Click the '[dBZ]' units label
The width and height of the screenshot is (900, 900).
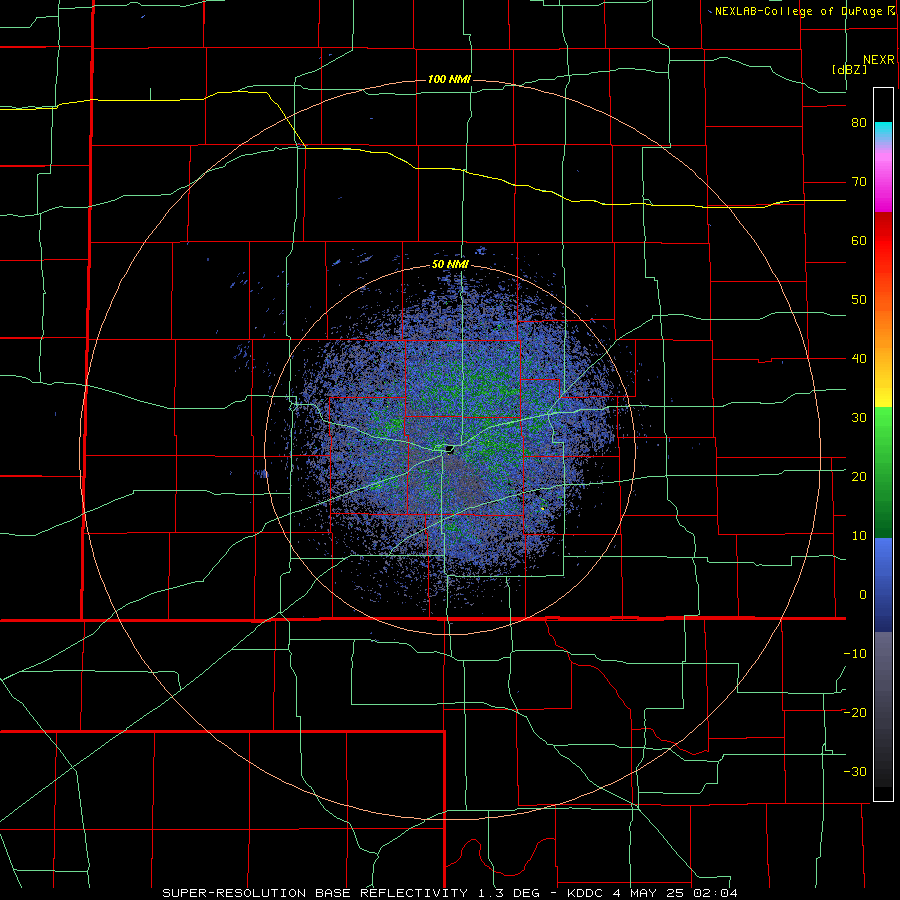pos(849,69)
